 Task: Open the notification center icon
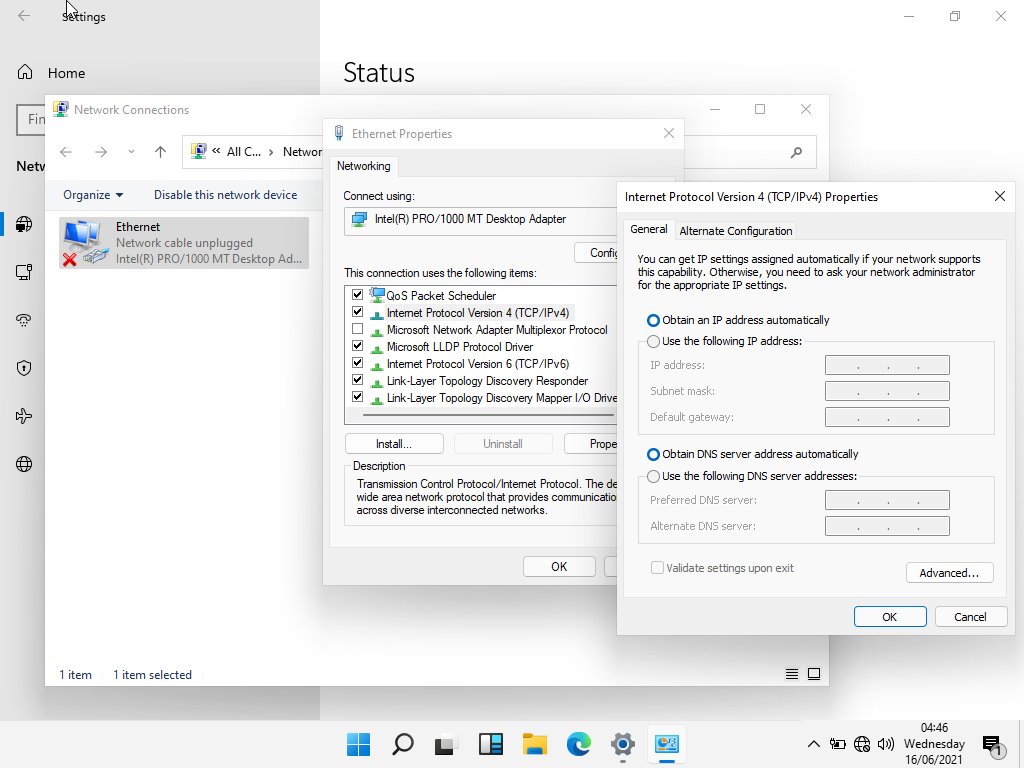click(x=992, y=744)
